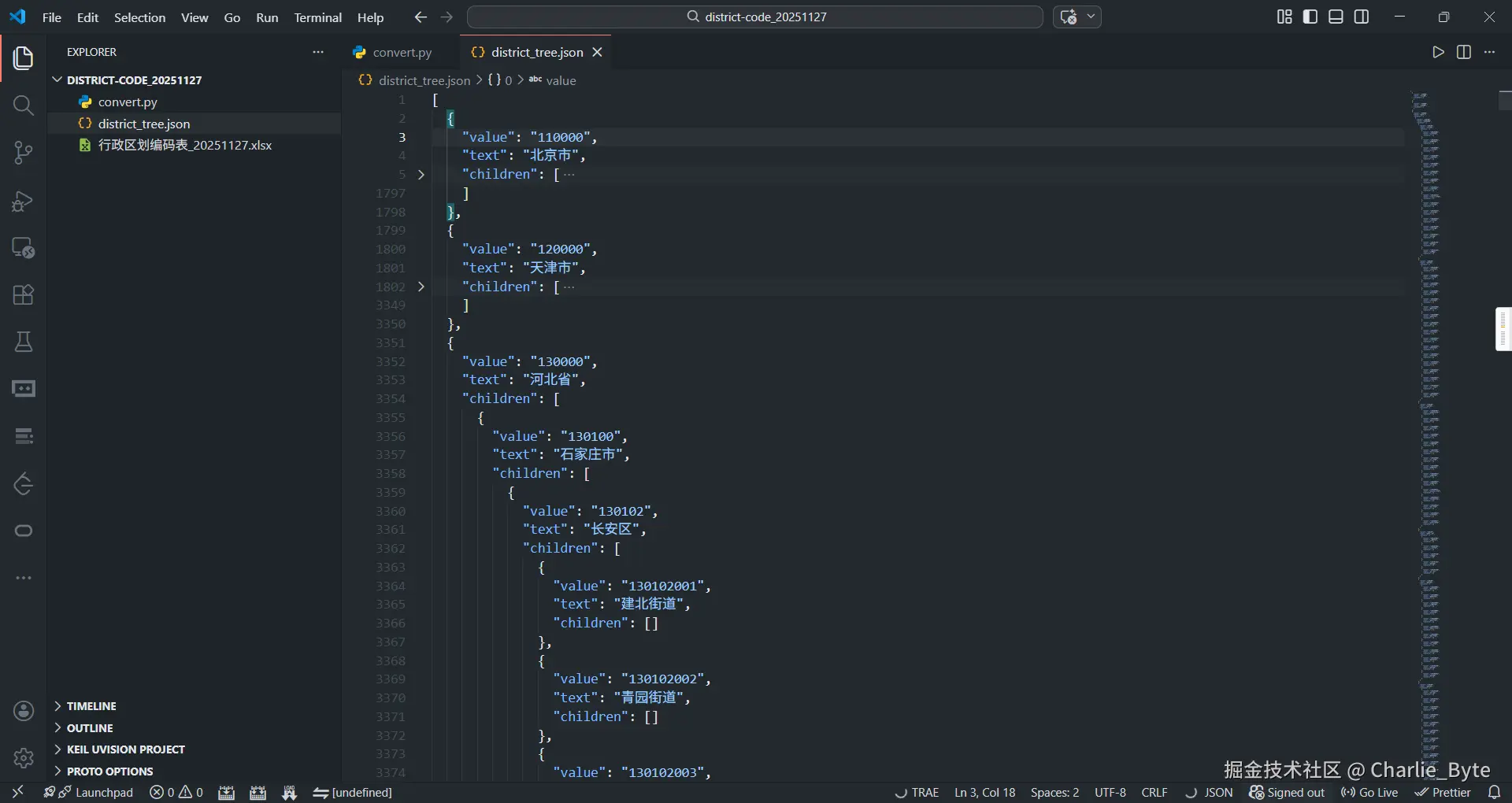Expand the OUTLINE section
Image resolution: width=1512 pixels, height=803 pixels.
point(90,728)
